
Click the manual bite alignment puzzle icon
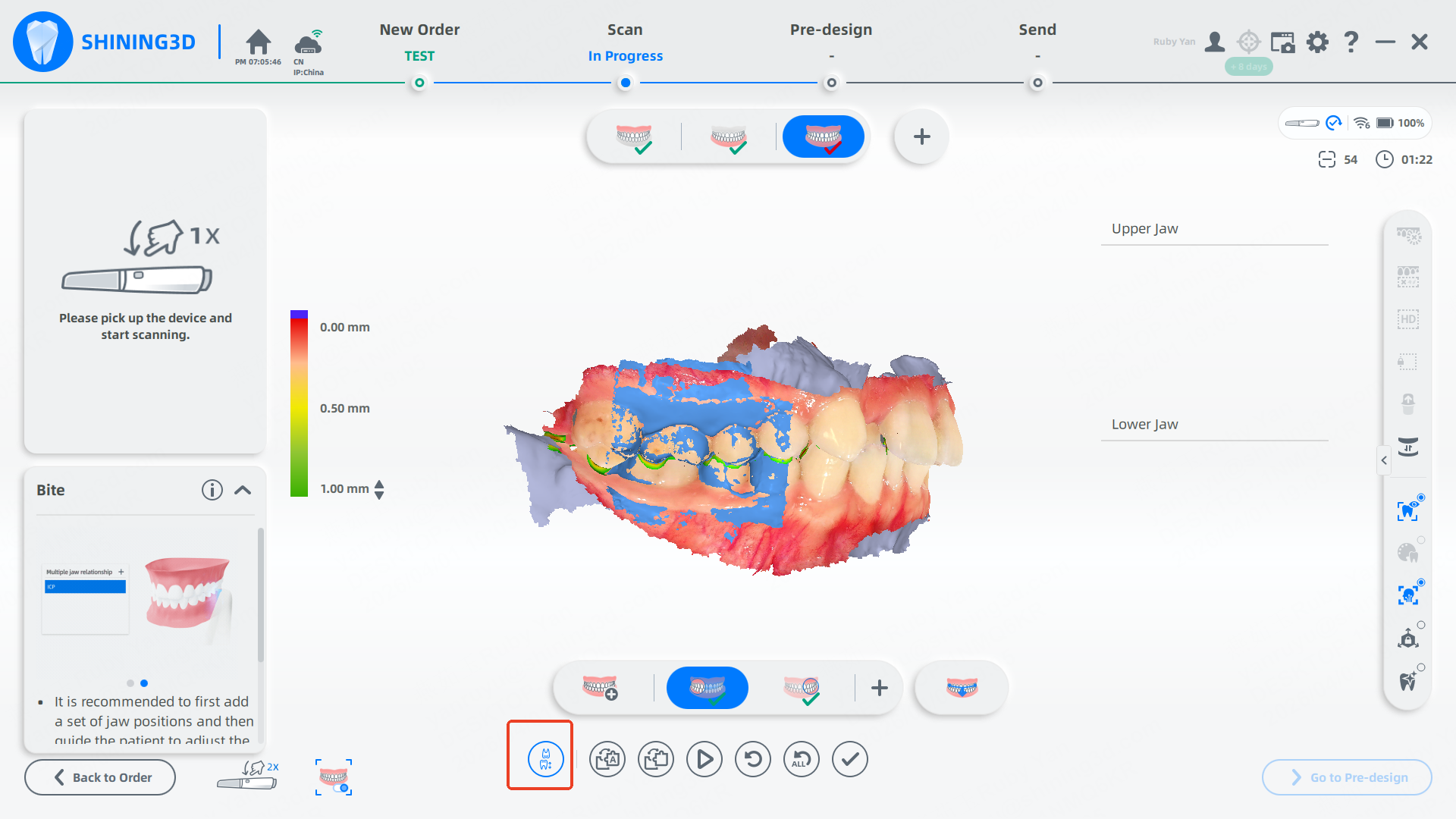656,758
